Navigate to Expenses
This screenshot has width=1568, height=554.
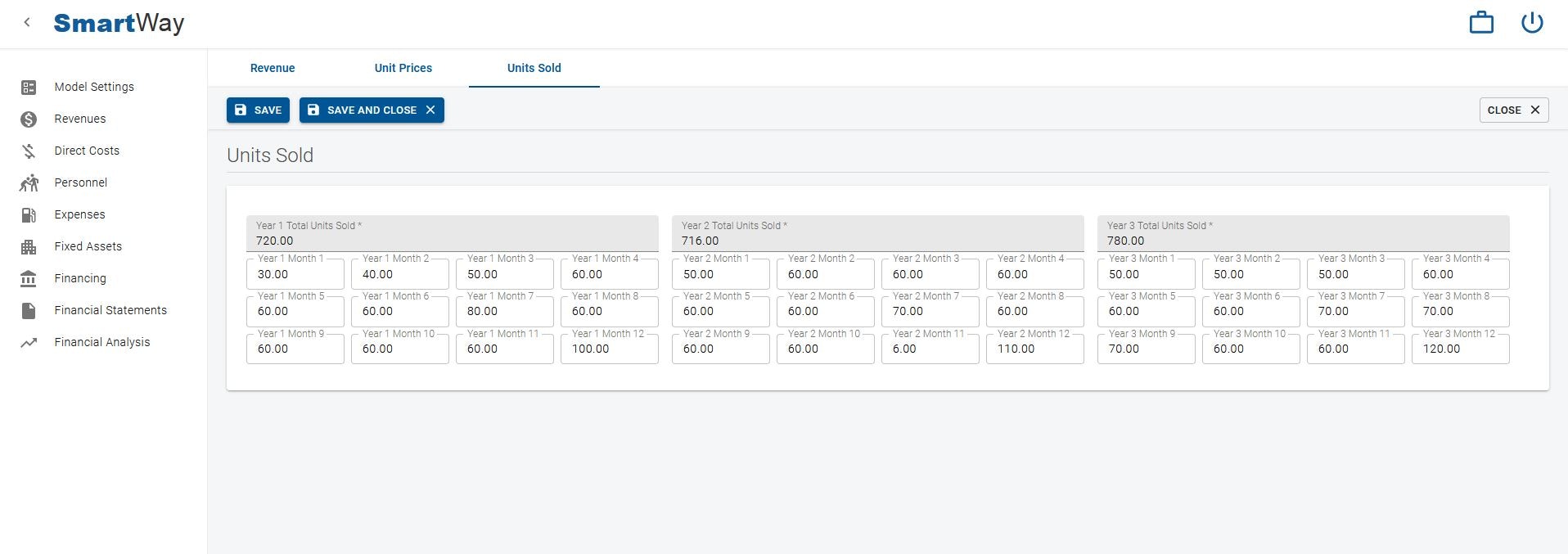pos(79,214)
